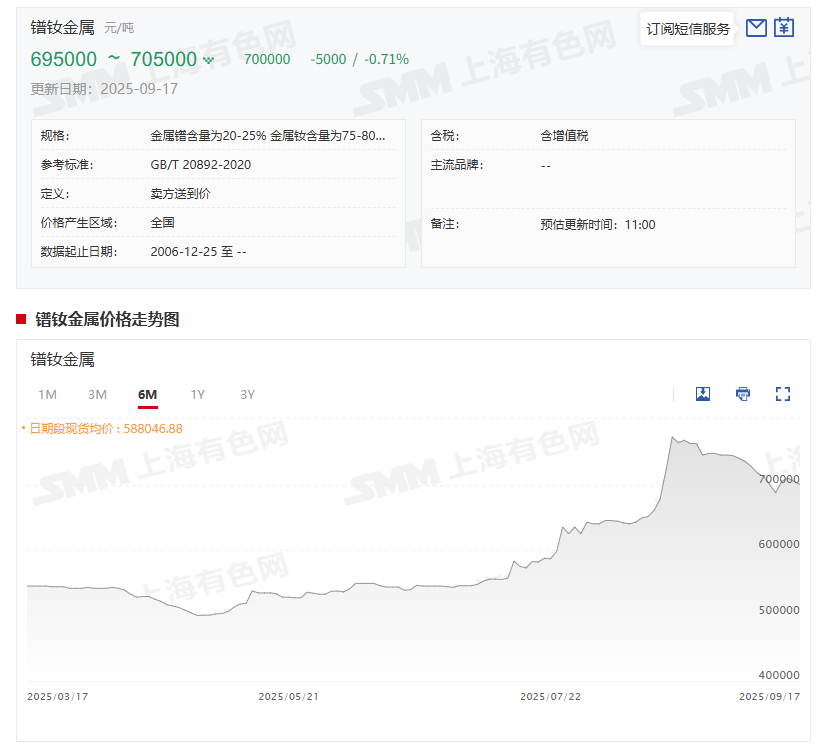This screenshot has height=753, width=823.
Task: Click the truncated 规格 specification text
Action: tap(268, 135)
